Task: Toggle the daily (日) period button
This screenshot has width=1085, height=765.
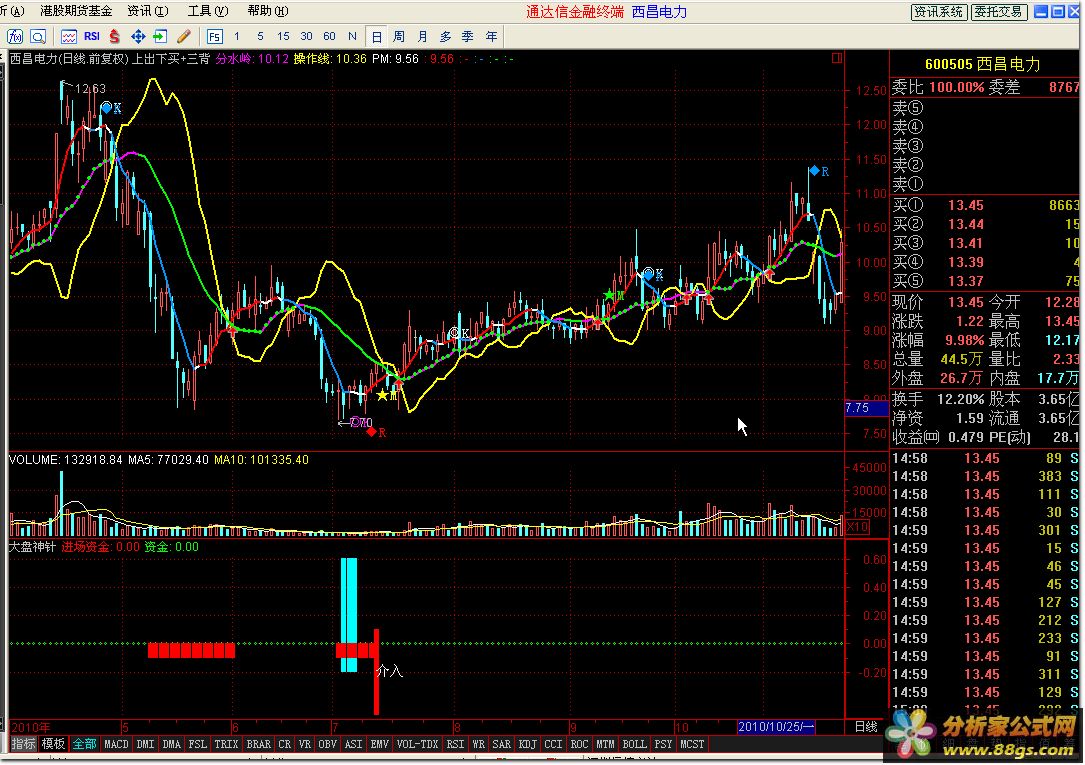Action: [376, 37]
